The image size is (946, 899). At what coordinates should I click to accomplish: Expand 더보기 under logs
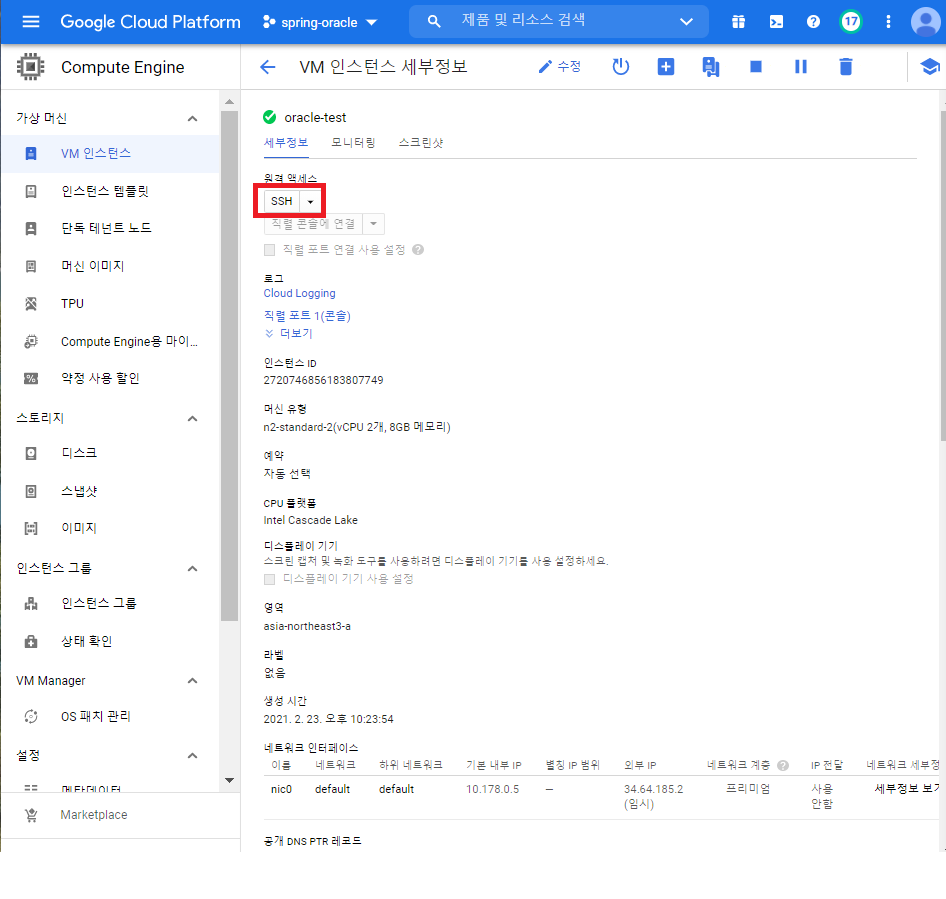[288, 334]
